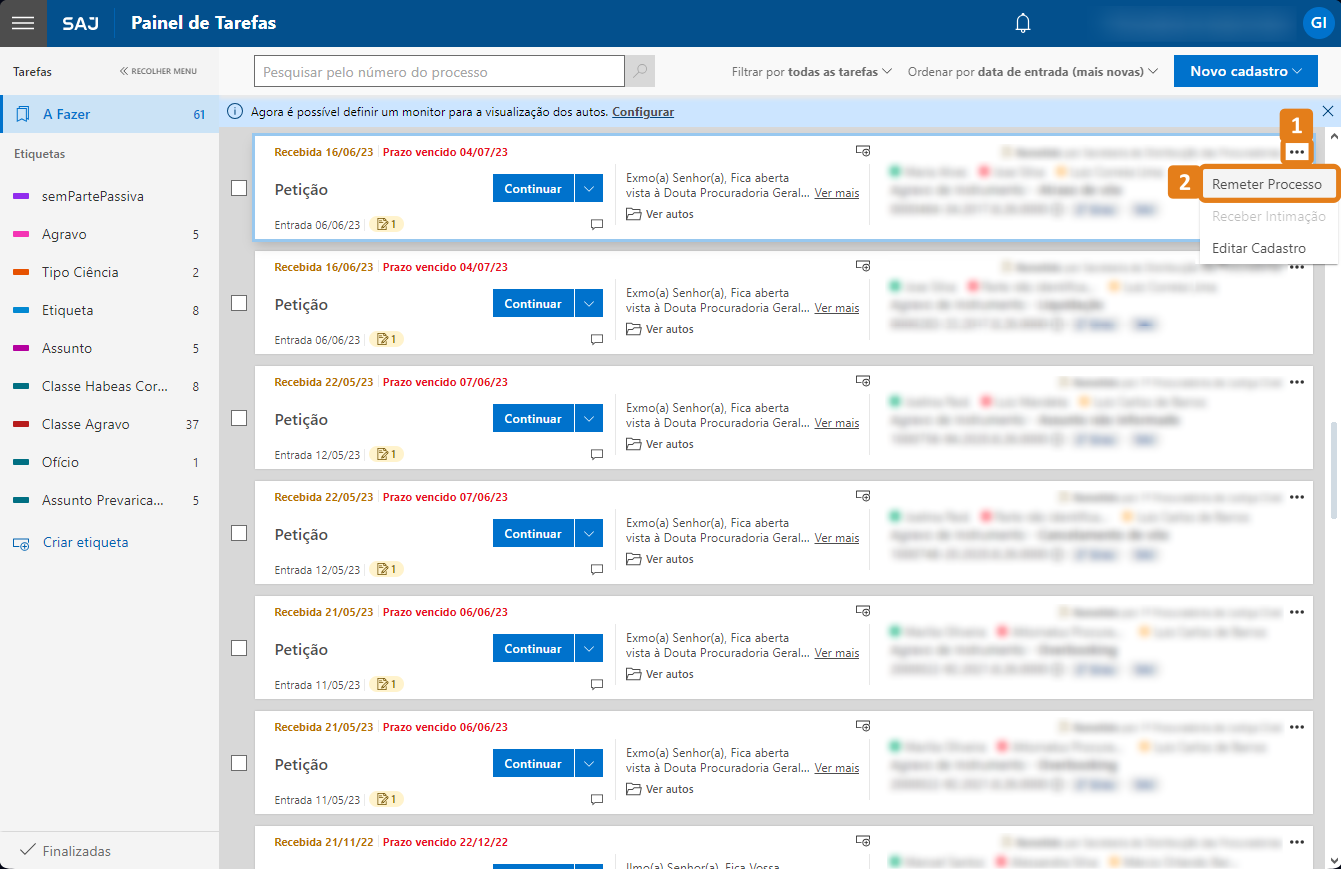Select the purple semPartePassiva label

pyautogui.click(x=92, y=196)
